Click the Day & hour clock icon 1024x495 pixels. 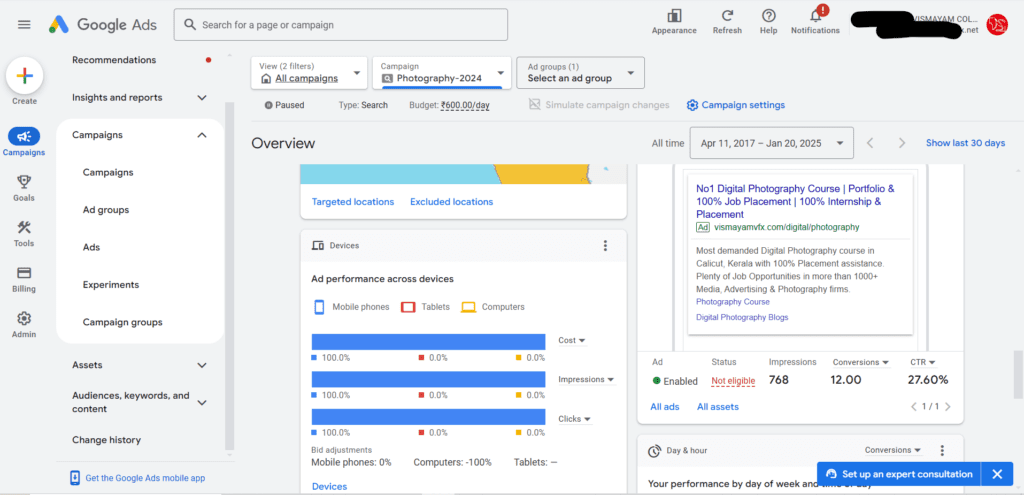654,451
